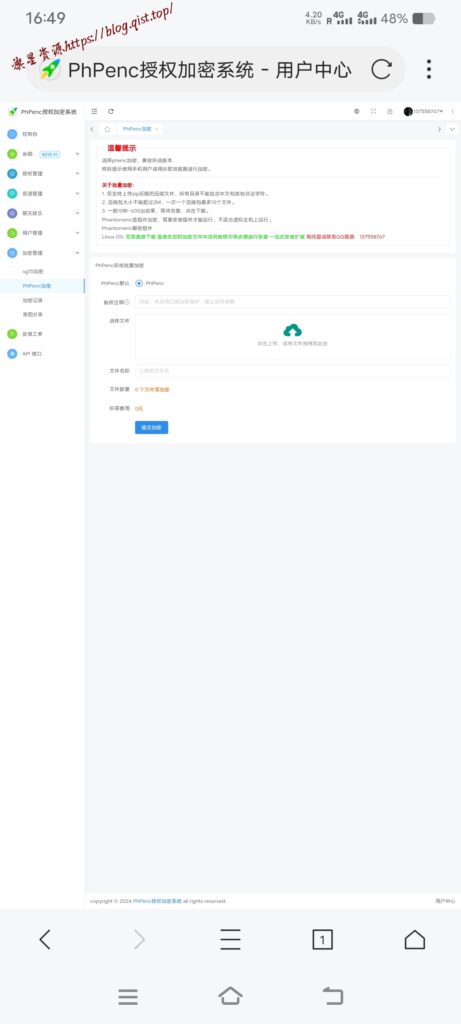Expand the 授权管理 menu chevron
The width and height of the screenshot is (461, 1024).
click(x=77, y=174)
